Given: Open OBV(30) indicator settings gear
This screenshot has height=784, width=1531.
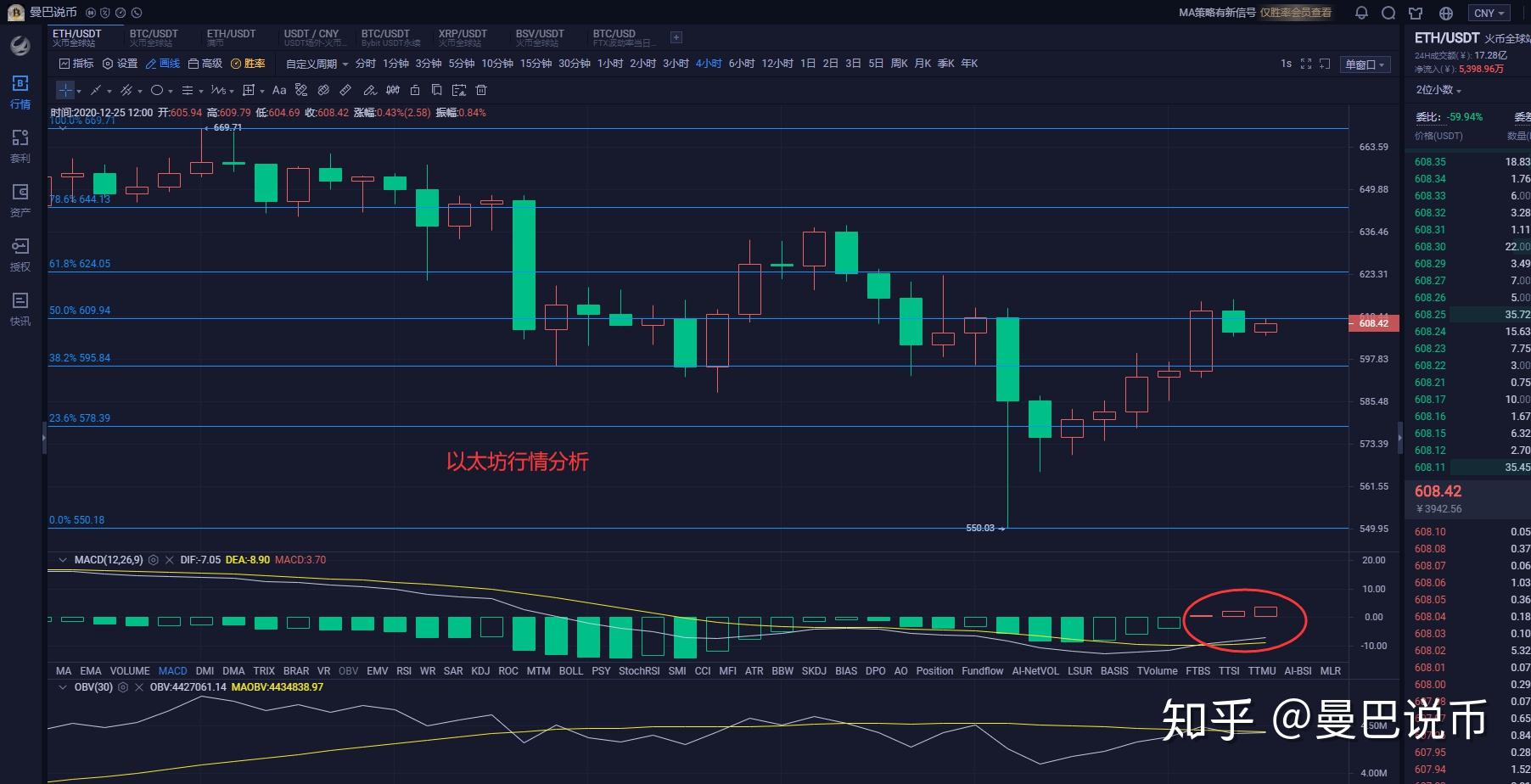Looking at the screenshot, I should (123, 687).
